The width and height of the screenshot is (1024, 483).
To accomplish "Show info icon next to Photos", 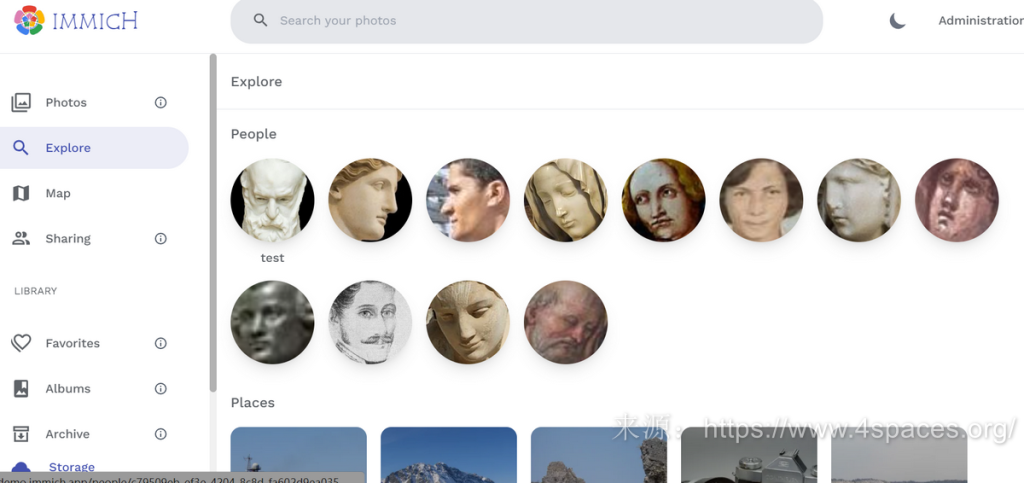I will point(161,102).
